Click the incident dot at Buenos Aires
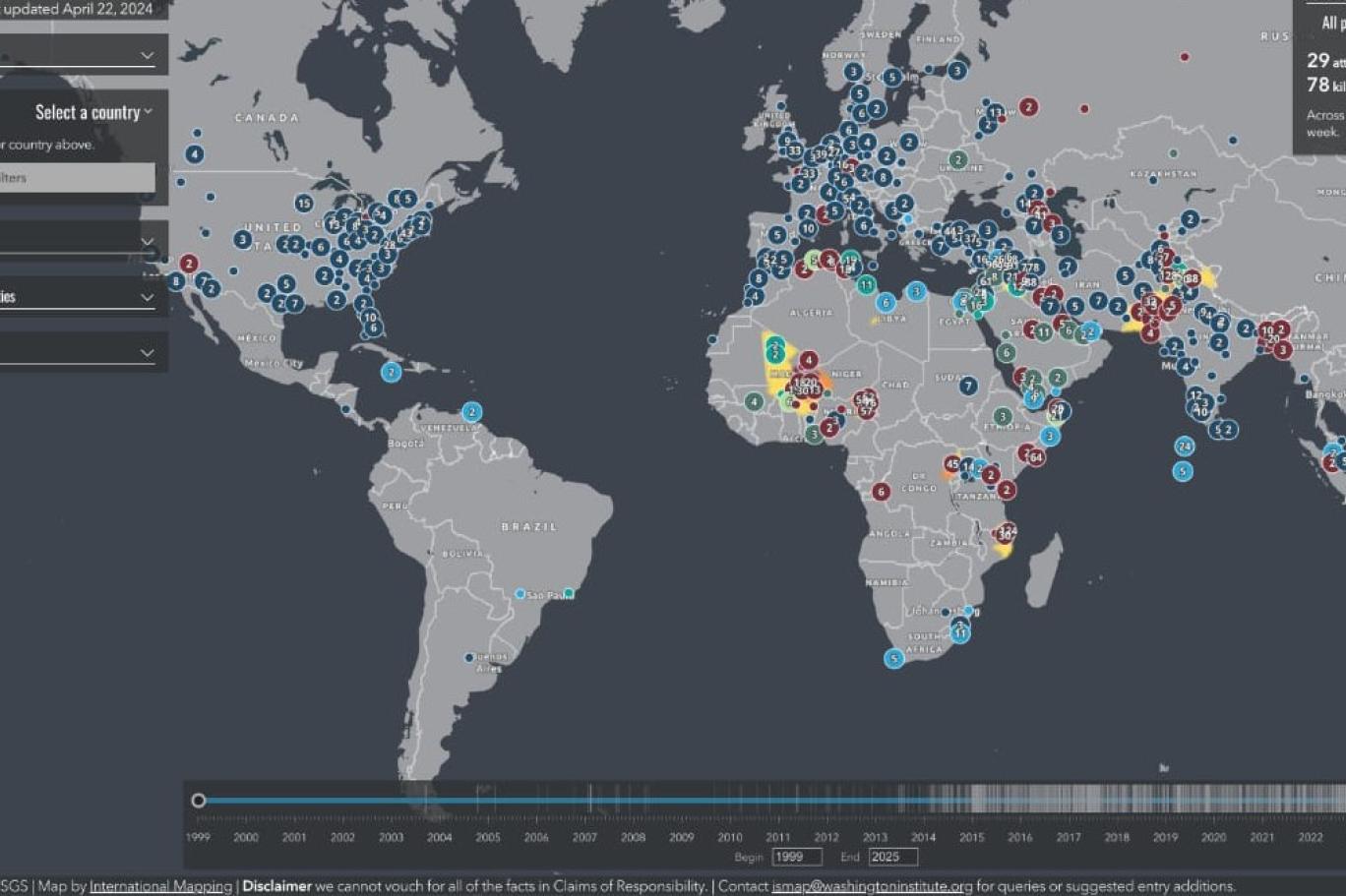This screenshot has width=1346, height=896. 469,657
